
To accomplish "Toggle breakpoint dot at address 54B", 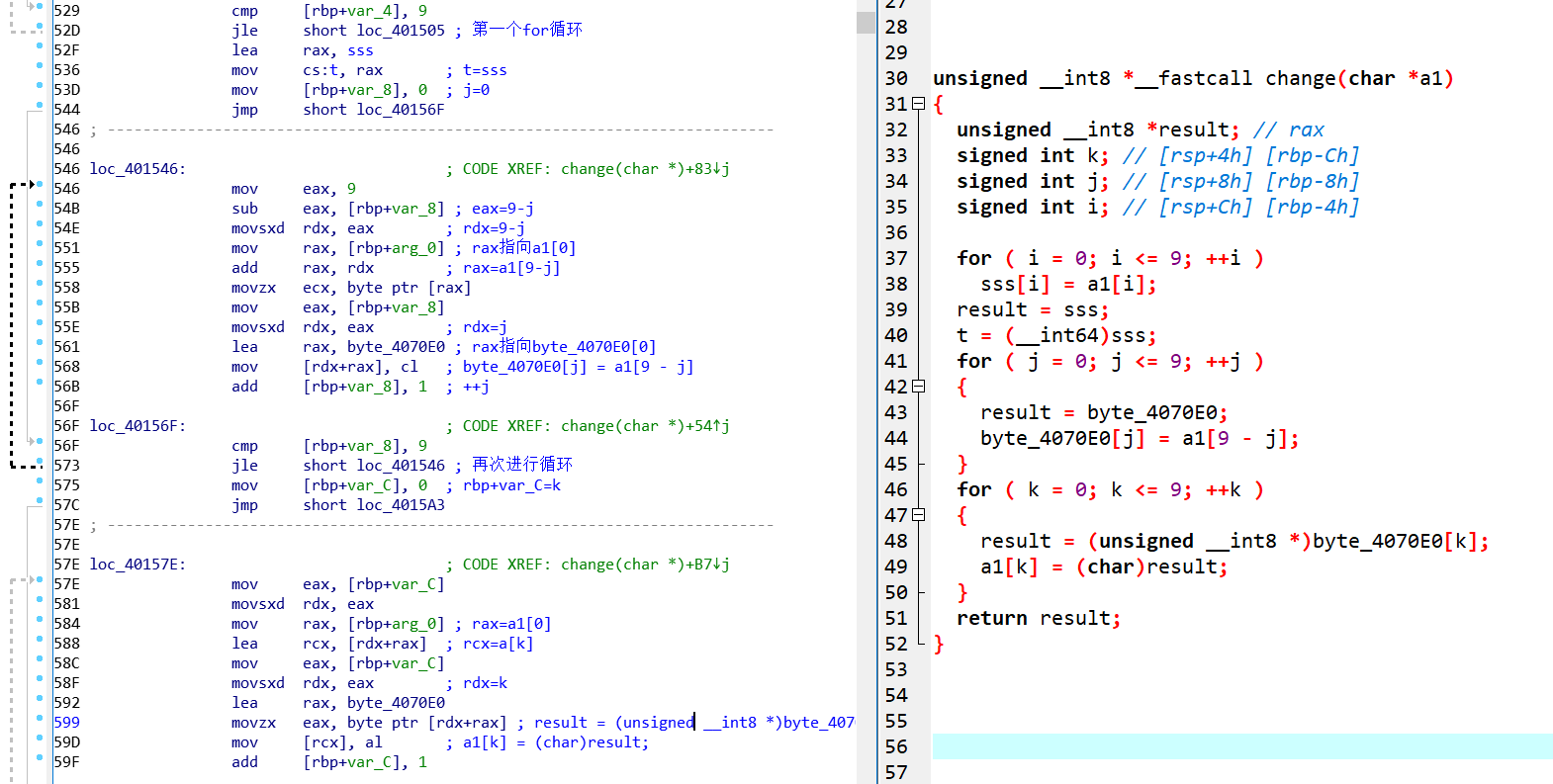I will click(40, 204).
